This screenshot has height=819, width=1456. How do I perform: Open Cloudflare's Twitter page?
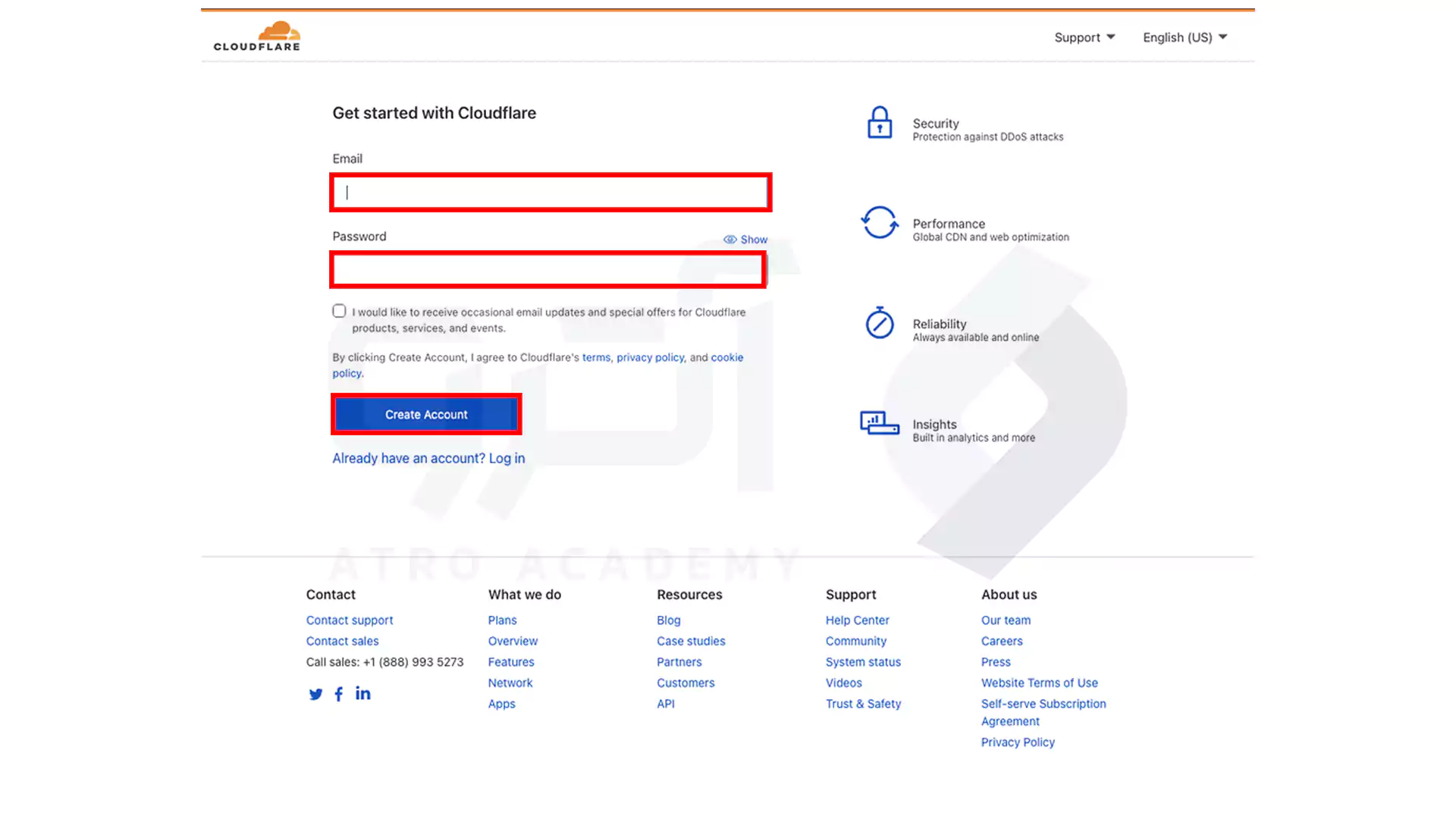[315, 694]
